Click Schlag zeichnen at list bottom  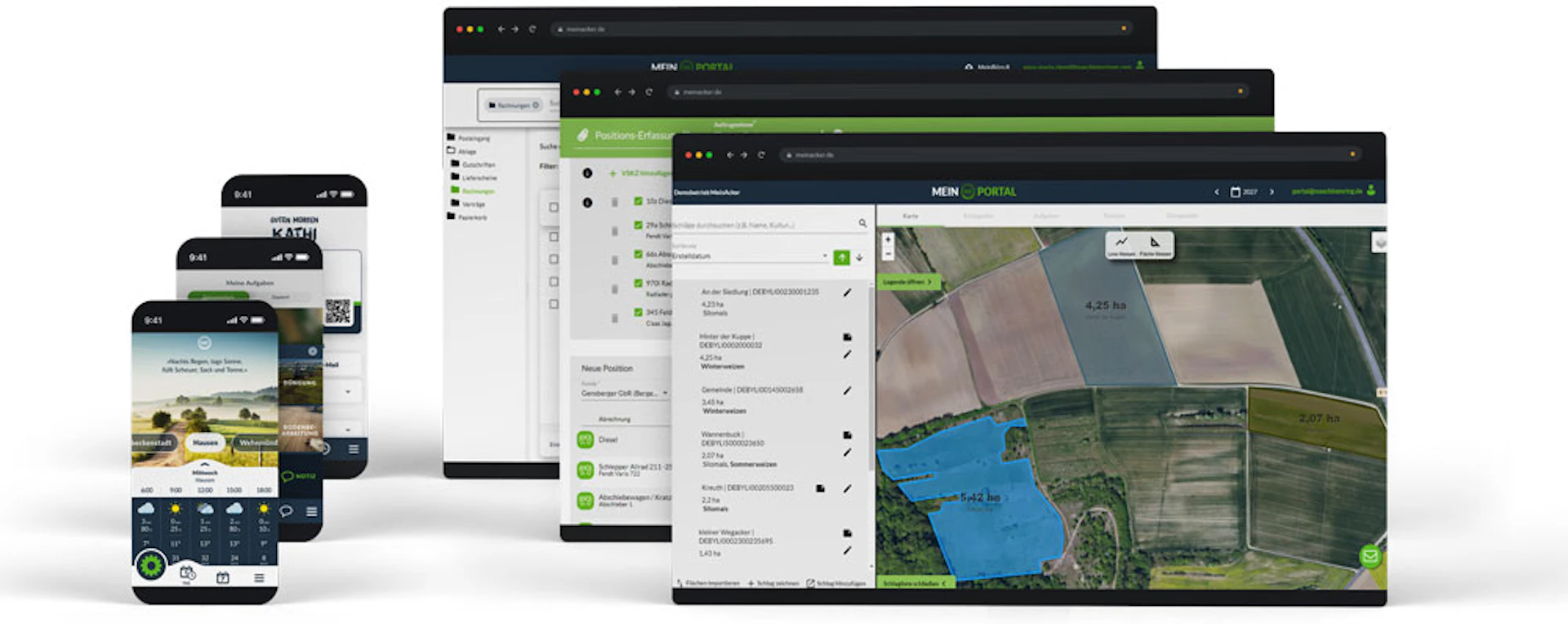(773, 583)
